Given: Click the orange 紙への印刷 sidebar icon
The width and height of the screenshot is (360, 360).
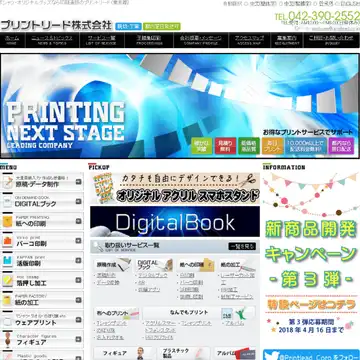Looking at the screenshot, I should point(7,221).
